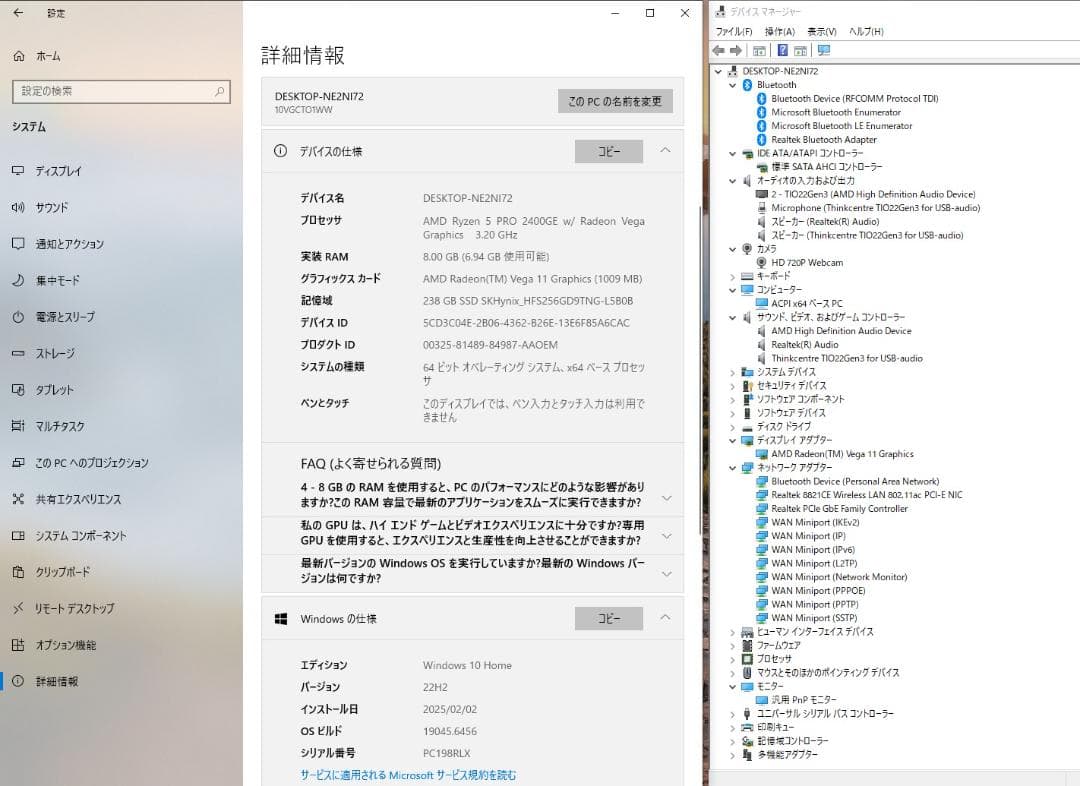Click the Clipboard (クリップボード) sidebar icon
Viewport: 1080px width, 786px height.
18,572
